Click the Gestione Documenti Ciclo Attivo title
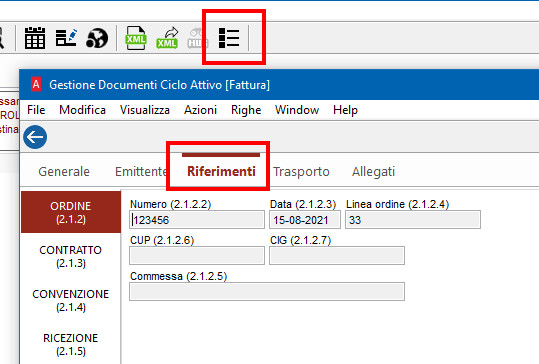The height and width of the screenshot is (364, 539). point(160,85)
